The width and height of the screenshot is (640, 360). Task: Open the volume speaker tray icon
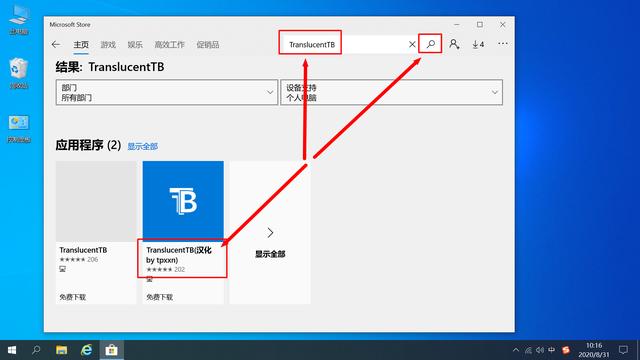pos(540,350)
